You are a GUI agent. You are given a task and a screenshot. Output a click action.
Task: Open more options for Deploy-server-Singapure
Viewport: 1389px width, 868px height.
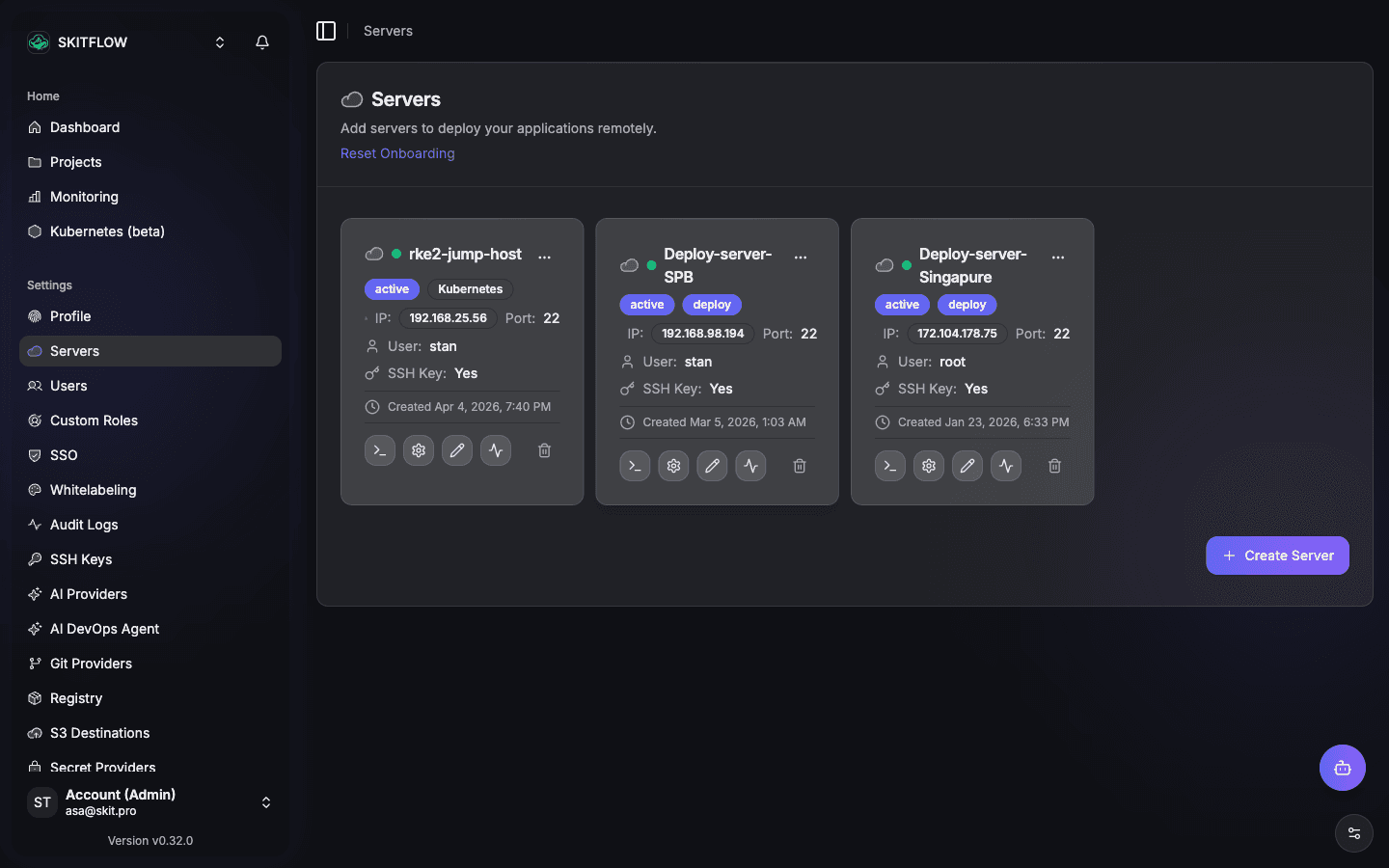[x=1058, y=257]
